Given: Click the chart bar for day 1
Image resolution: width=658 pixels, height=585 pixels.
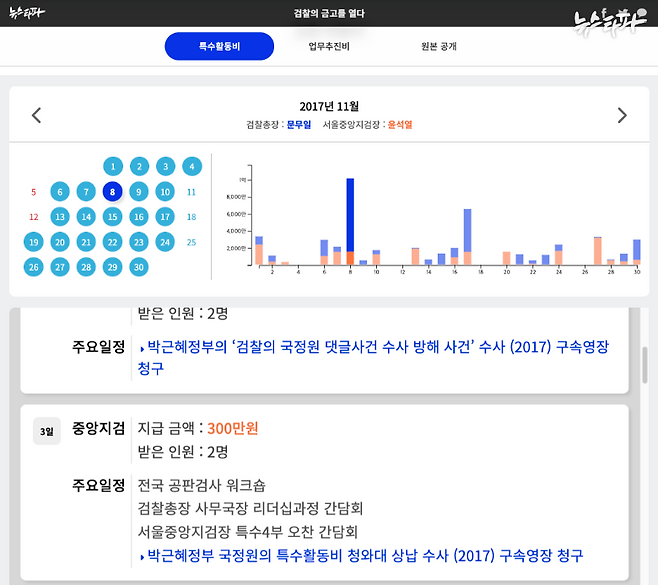Looking at the screenshot, I should click(x=259, y=251).
